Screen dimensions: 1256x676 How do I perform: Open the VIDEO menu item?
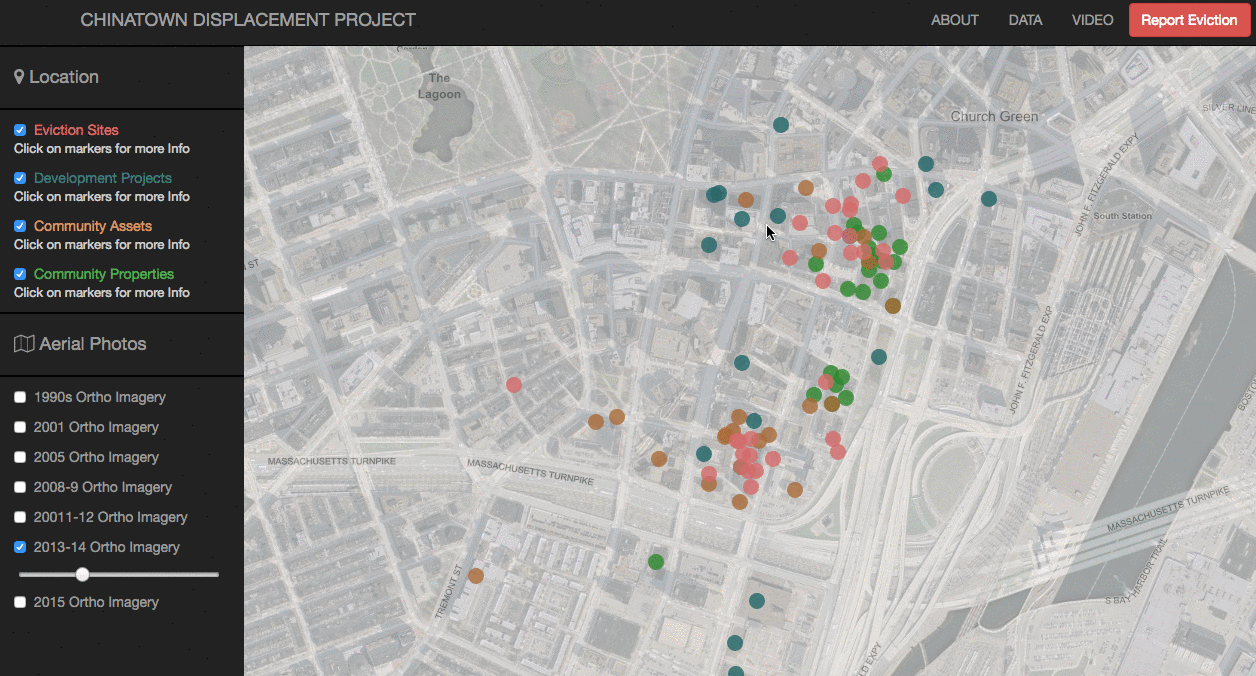click(x=1092, y=20)
